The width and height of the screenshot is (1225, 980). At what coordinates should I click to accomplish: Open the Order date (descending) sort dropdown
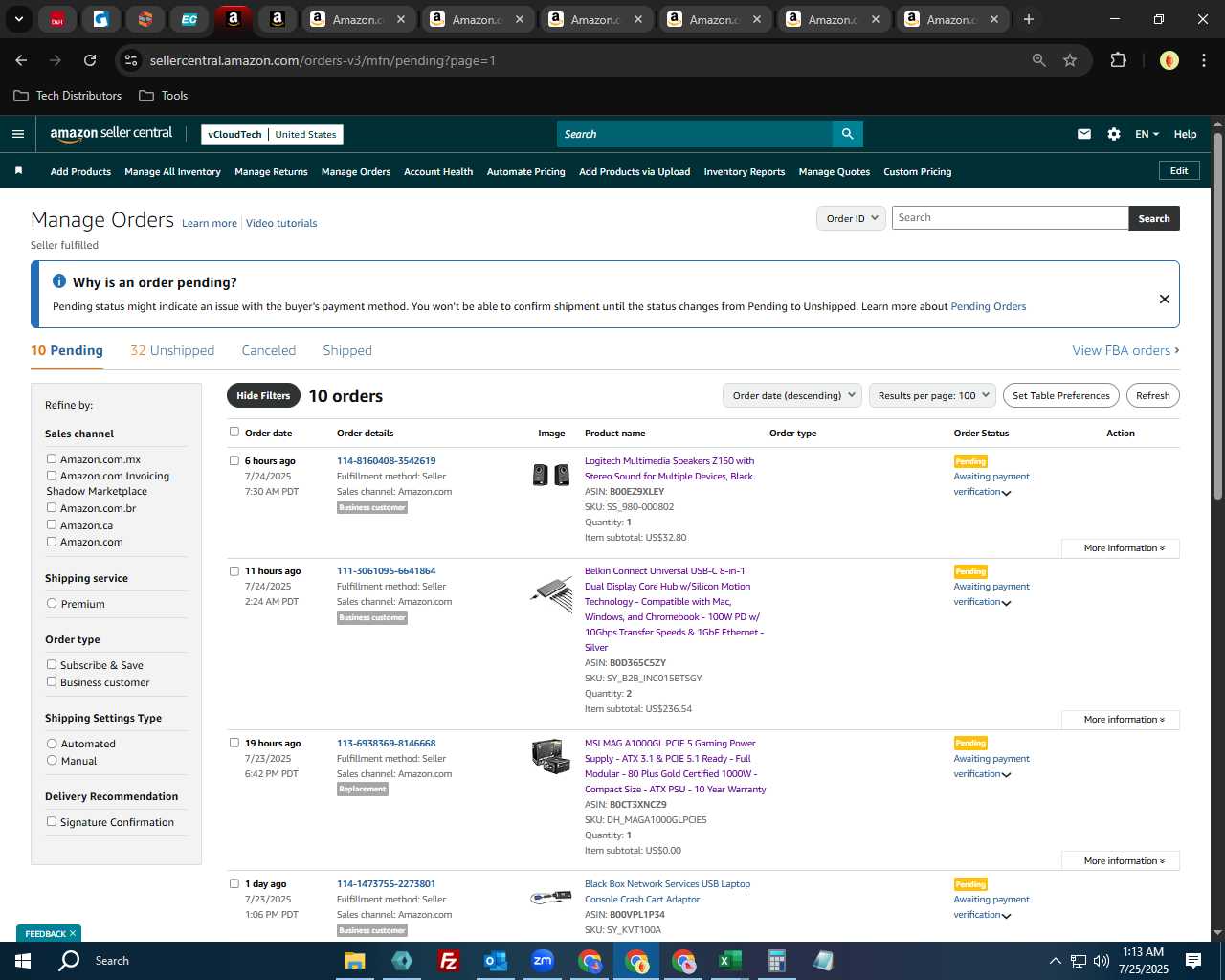point(792,395)
